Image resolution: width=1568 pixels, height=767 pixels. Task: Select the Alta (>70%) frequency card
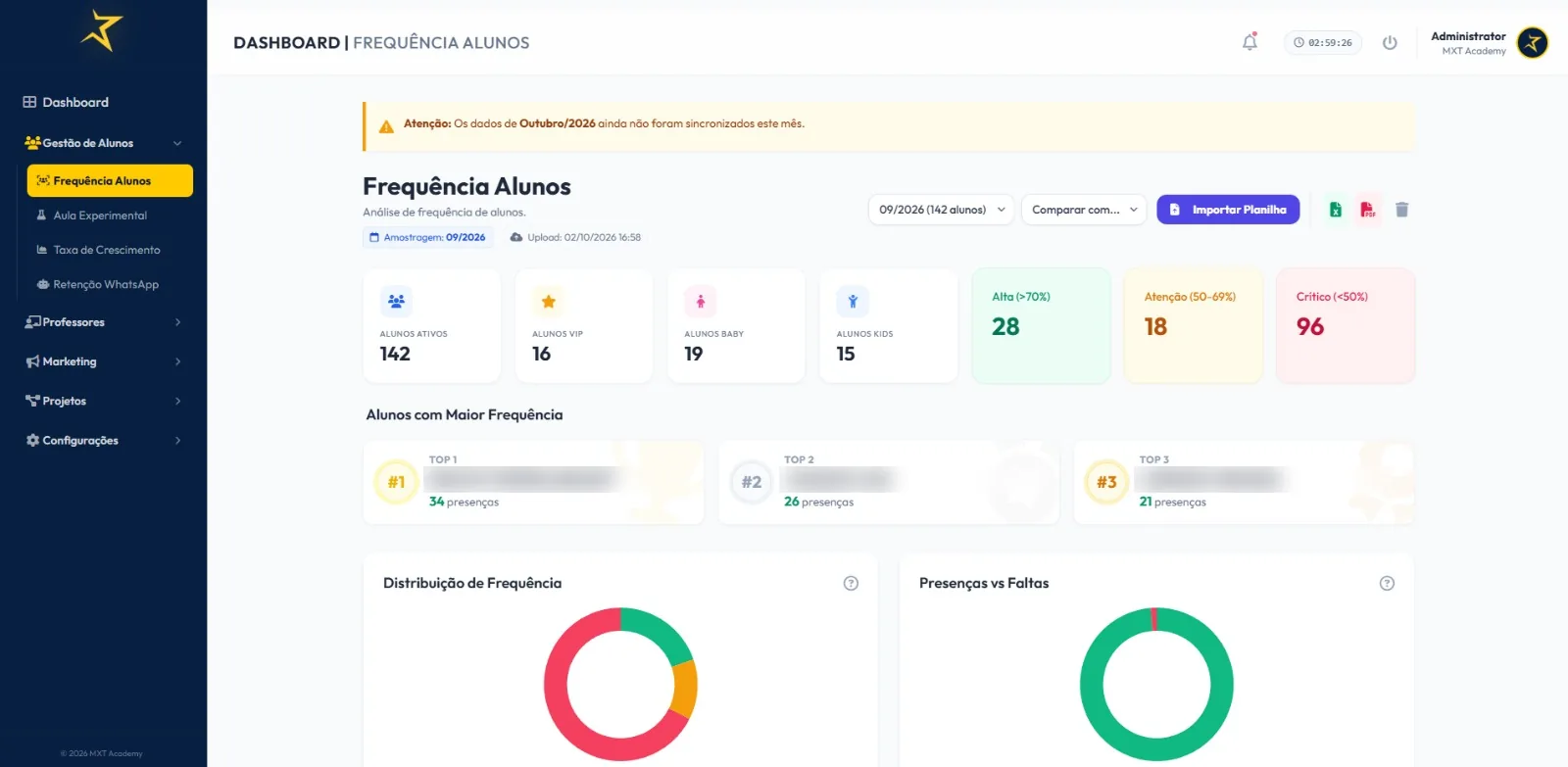coord(1041,325)
